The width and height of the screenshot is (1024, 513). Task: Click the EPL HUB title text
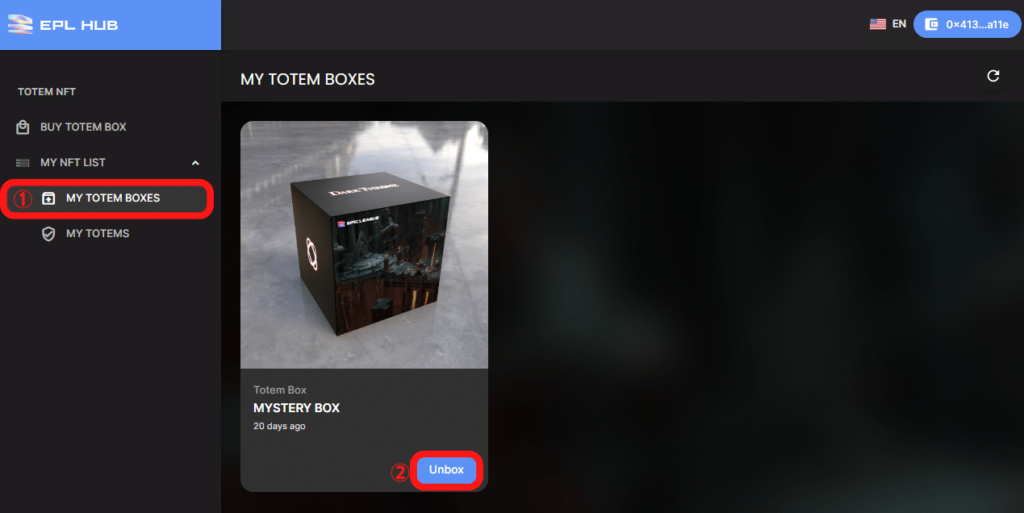click(79, 25)
